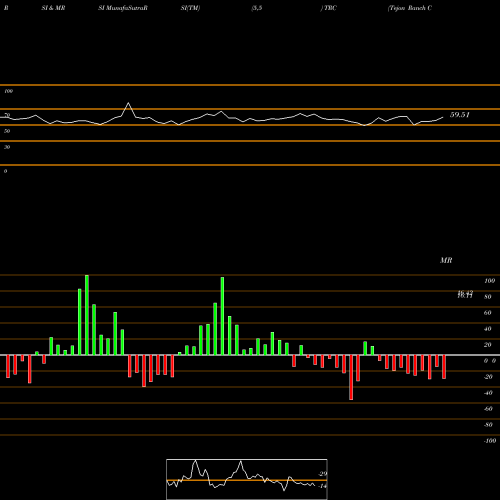Click the RSI value 59.51 label
This screenshot has height=500, width=500.
click(x=460, y=115)
